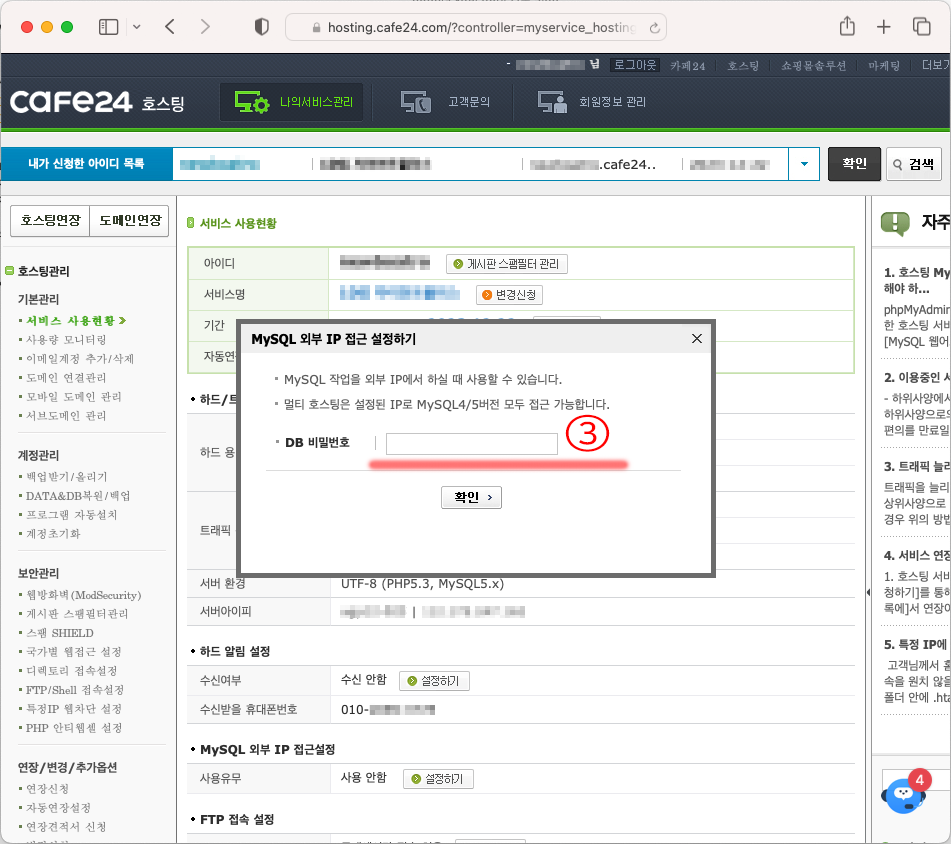Go back with the browser arrow

pyautogui.click(x=170, y=27)
